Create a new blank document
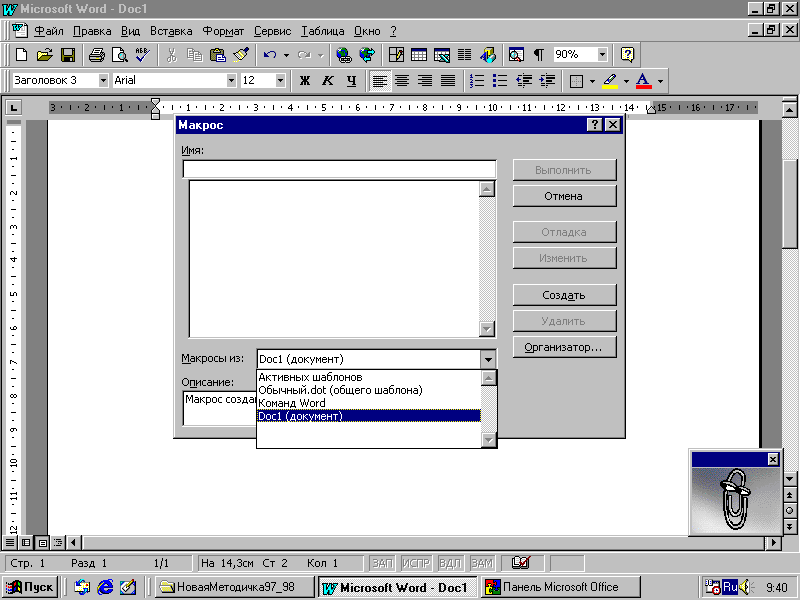This screenshot has height=600, width=800. pyautogui.click(x=22, y=55)
